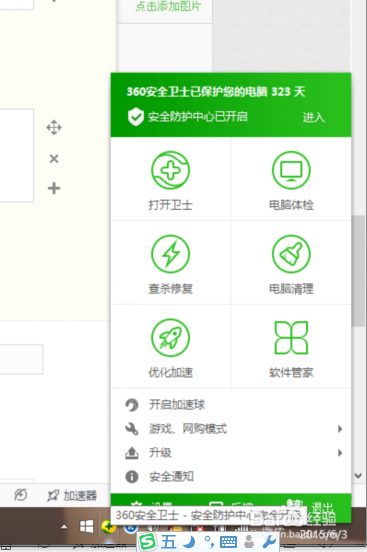Click the plus add icon near the editor
367x552 pixels.
coord(54,188)
